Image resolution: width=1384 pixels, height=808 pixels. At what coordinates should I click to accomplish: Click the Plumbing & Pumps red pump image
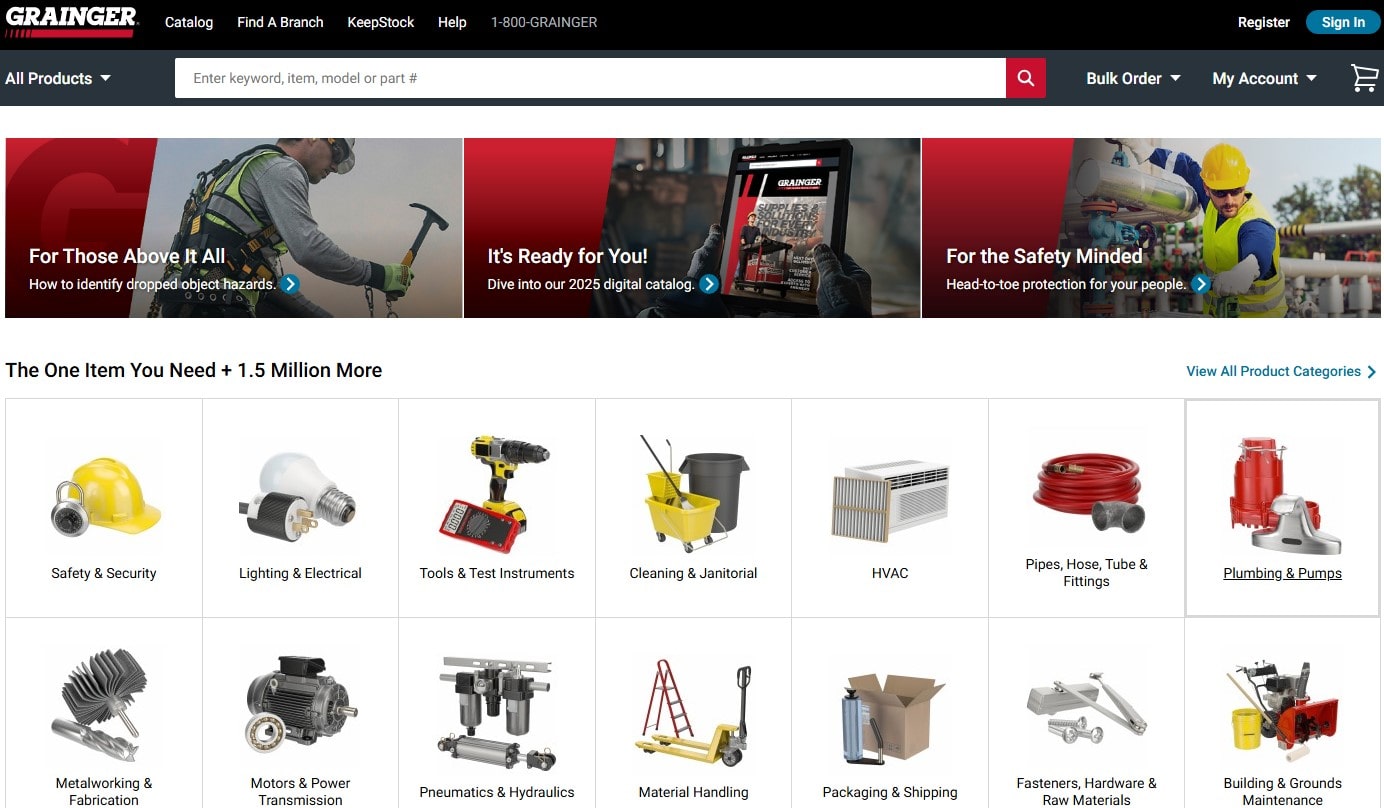coord(1283,495)
